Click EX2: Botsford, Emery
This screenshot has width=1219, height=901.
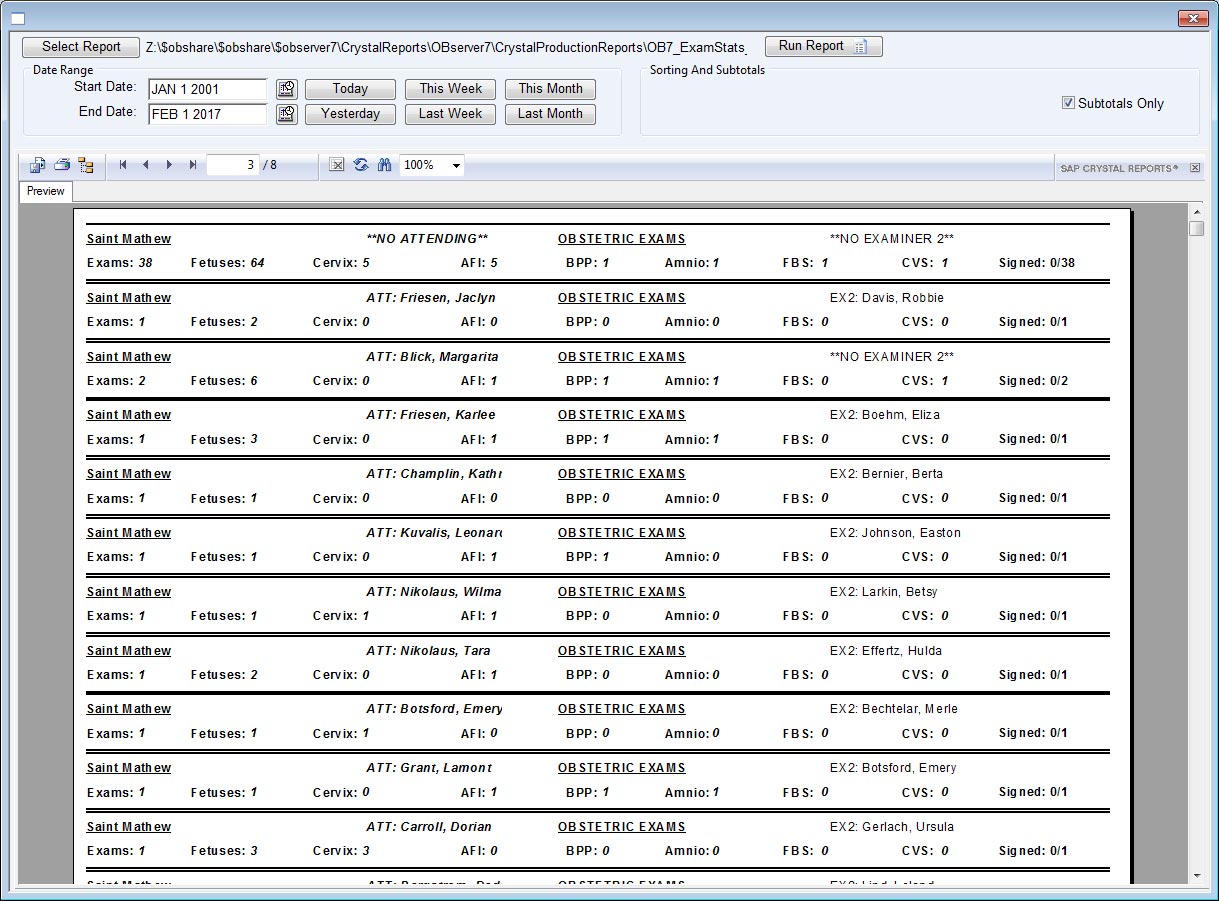(893, 768)
